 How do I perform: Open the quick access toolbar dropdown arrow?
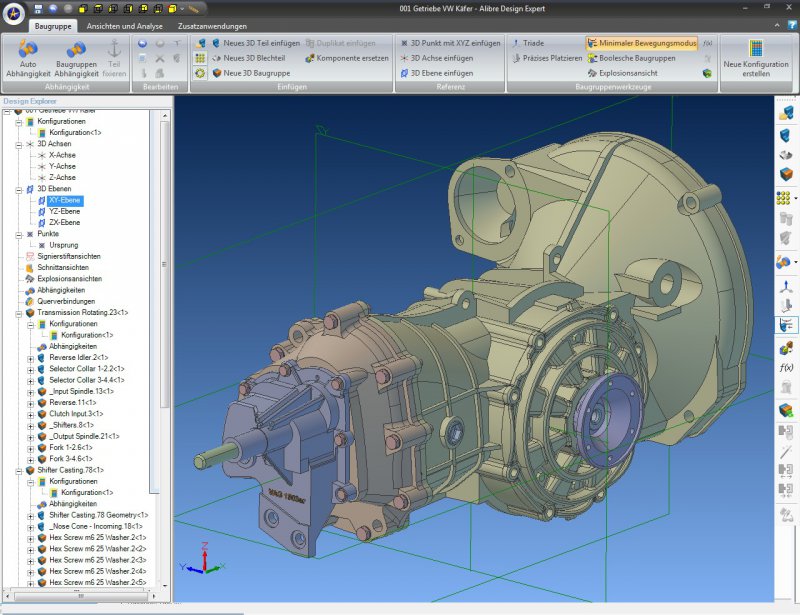pos(182,9)
